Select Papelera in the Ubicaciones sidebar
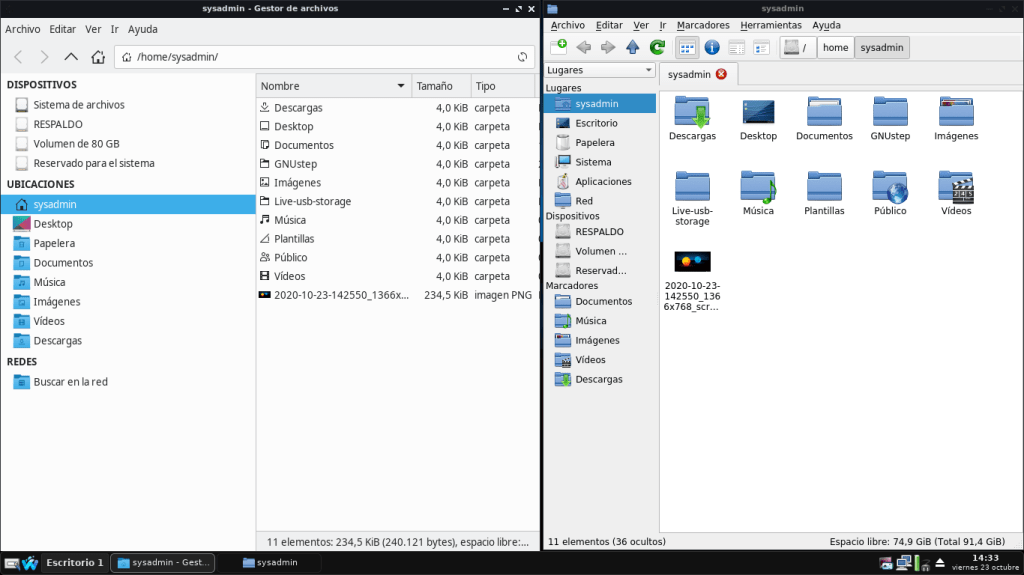 pos(54,243)
